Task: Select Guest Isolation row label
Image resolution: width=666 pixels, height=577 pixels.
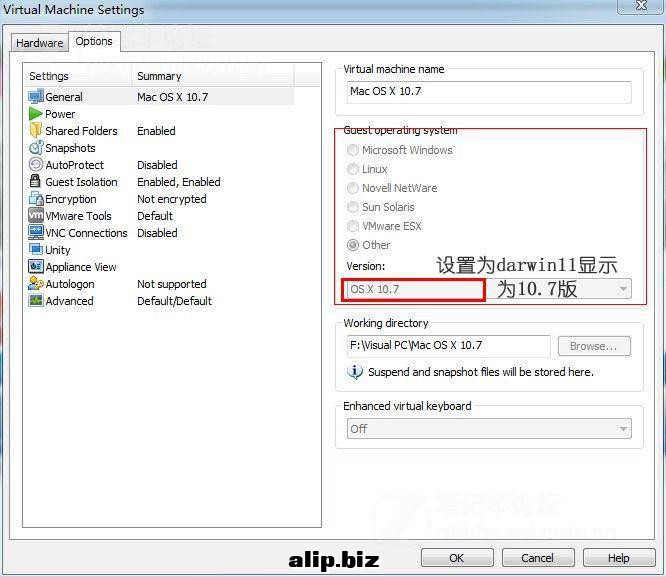Action: (82, 182)
